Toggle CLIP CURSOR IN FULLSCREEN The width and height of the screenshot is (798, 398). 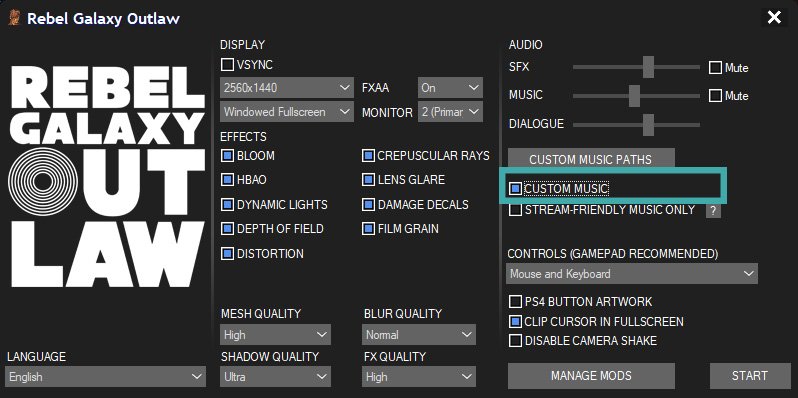[x=516, y=322]
